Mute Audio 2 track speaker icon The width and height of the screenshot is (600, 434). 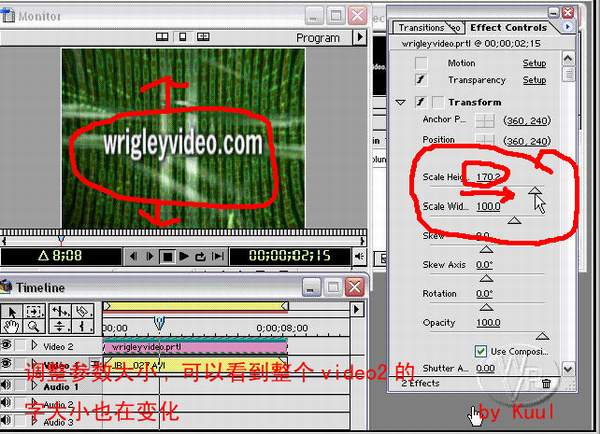tap(6, 402)
